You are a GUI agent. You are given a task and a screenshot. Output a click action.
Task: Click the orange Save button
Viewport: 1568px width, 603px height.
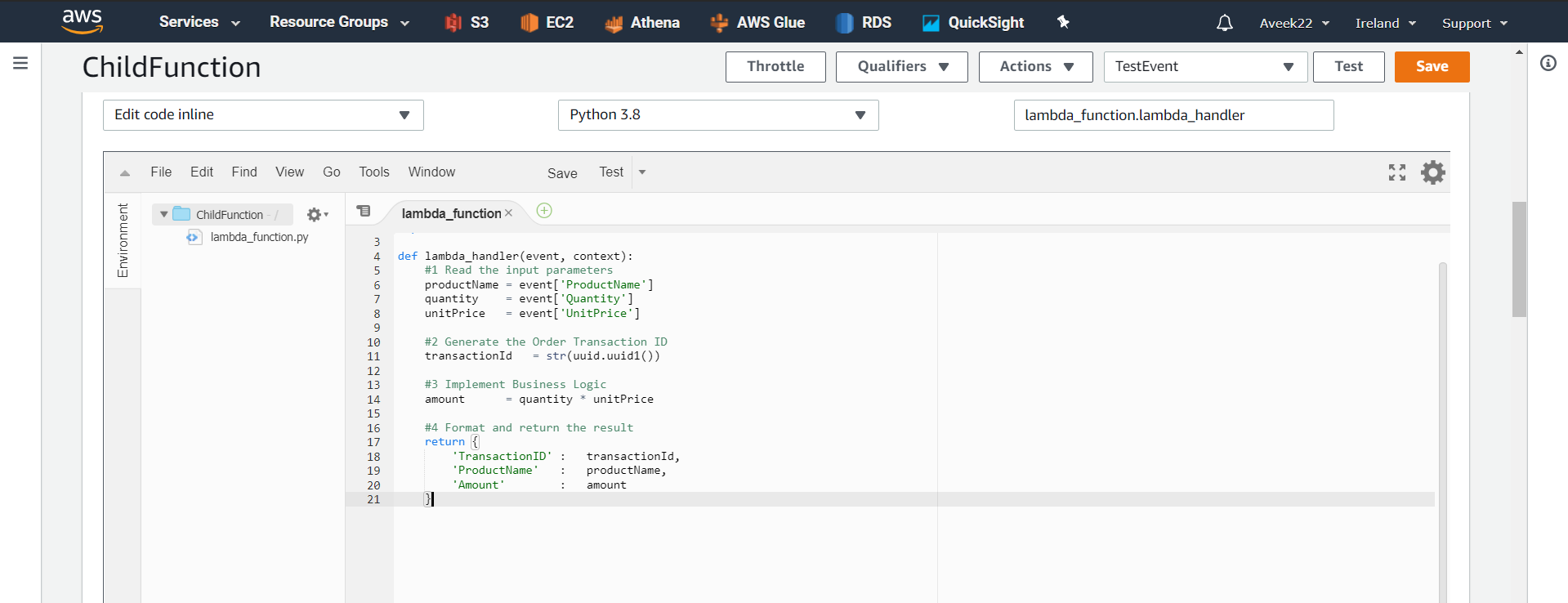(x=1431, y=67)
